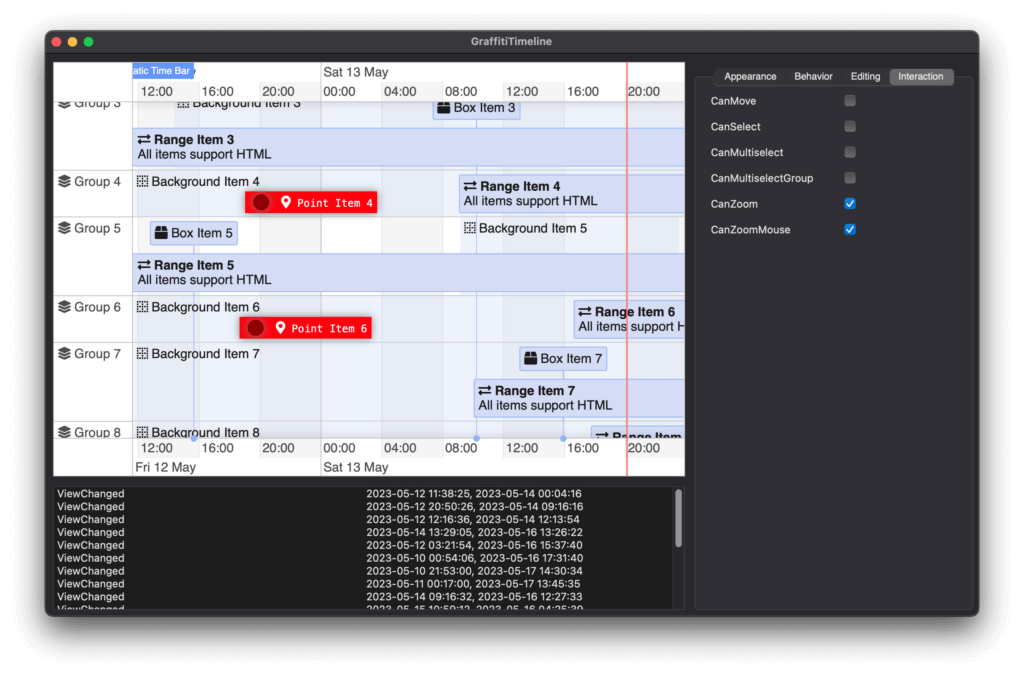1024x676 pixels.
Task: Click the arrows icon of Range Item 3
Action: tap(144, 139)
